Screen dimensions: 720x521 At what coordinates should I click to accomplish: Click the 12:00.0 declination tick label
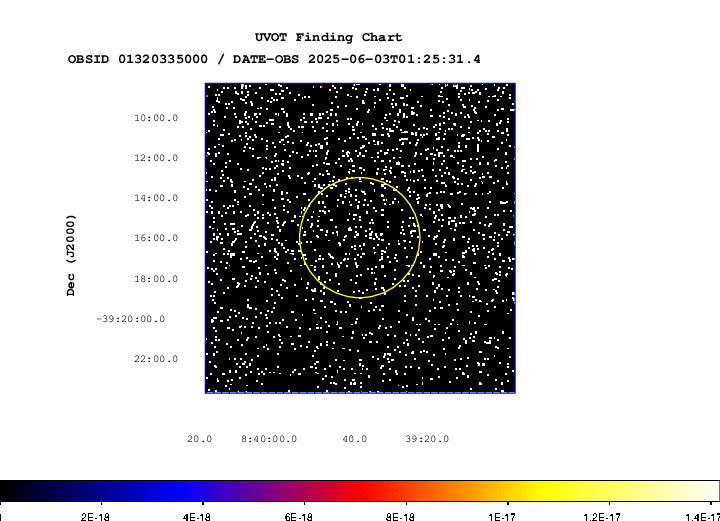click(x=156, y=158)
